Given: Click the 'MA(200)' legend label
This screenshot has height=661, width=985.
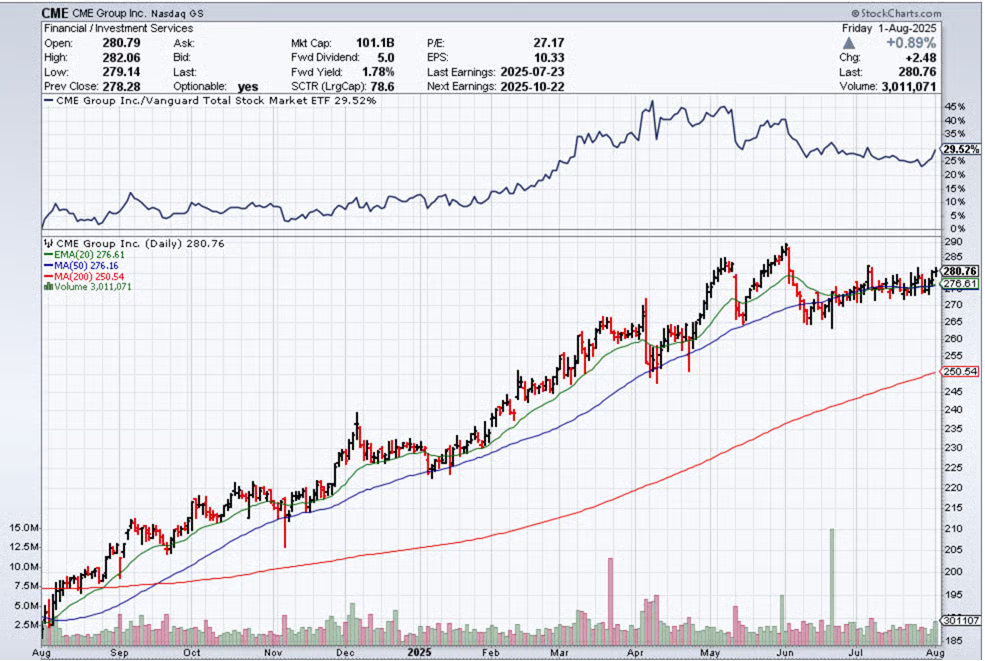Looking at the screenshot, I should pos(73,276).
